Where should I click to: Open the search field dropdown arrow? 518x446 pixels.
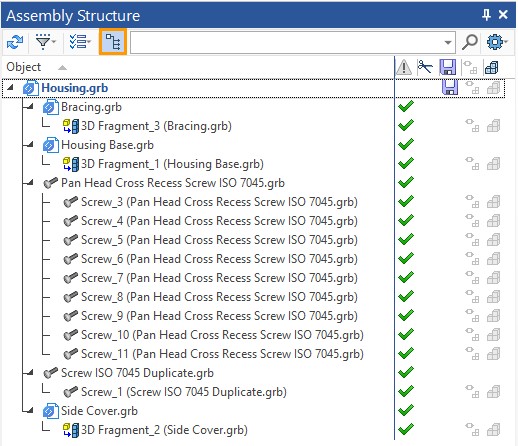point(448,43)
